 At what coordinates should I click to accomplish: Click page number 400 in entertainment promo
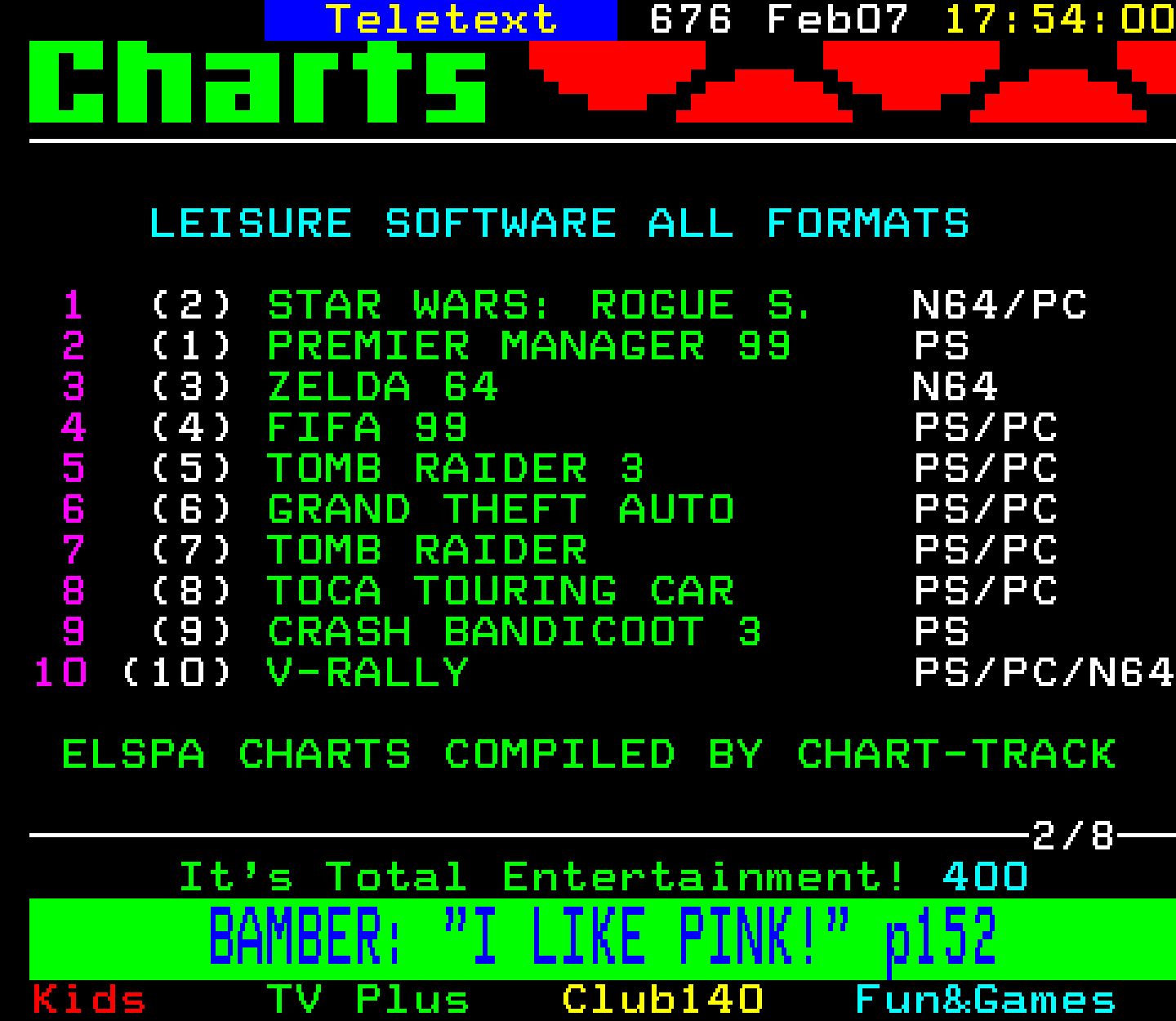tap(985, 877)
